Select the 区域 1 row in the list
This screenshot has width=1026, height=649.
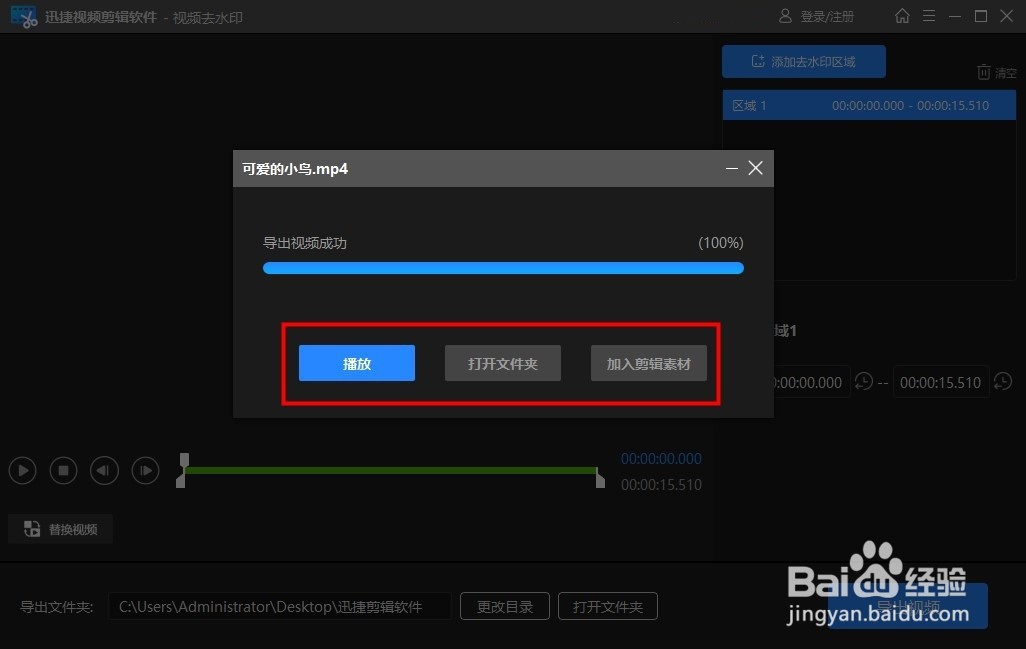pos(869,105)
